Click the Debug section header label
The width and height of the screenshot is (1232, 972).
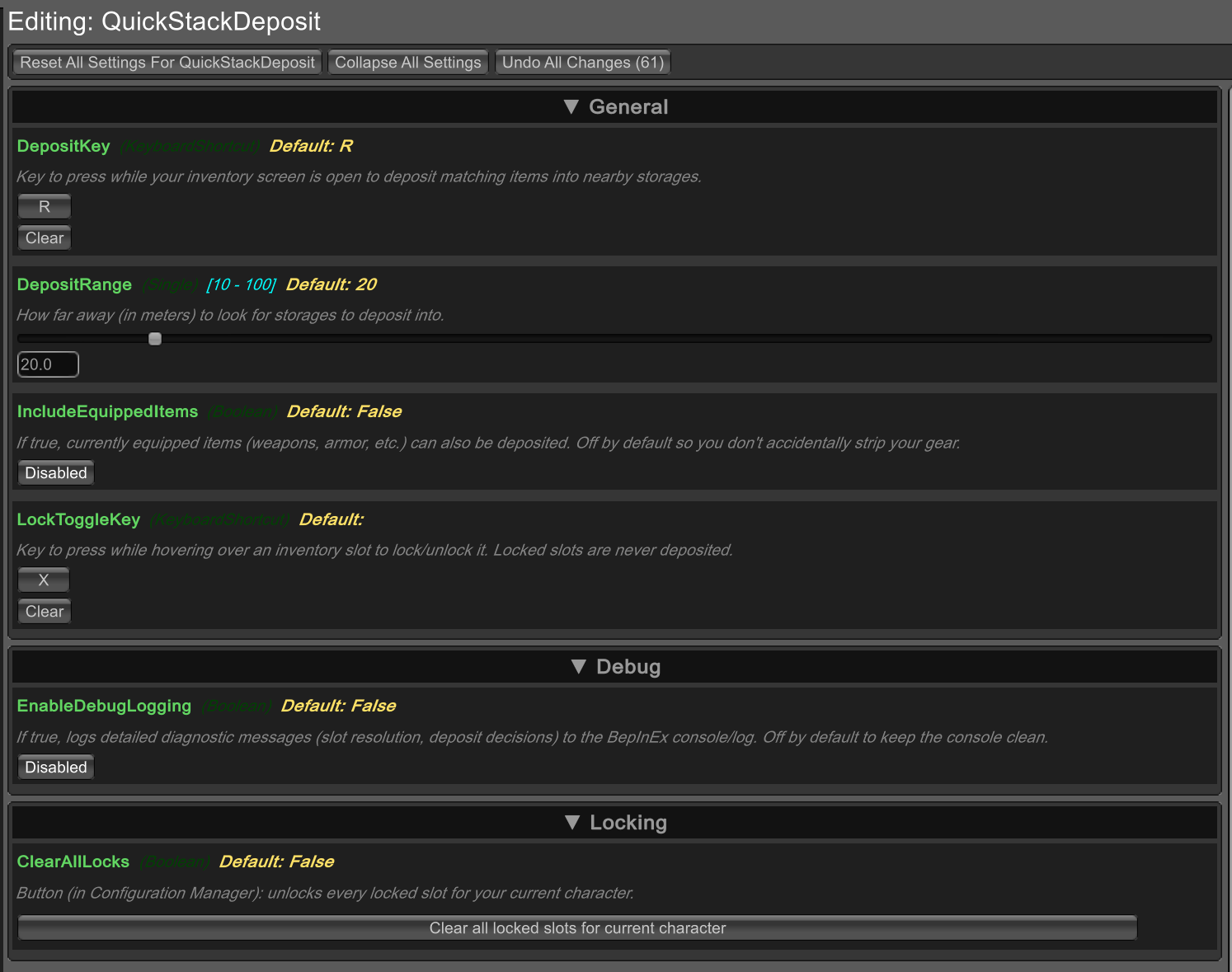[x=628, y=667]
